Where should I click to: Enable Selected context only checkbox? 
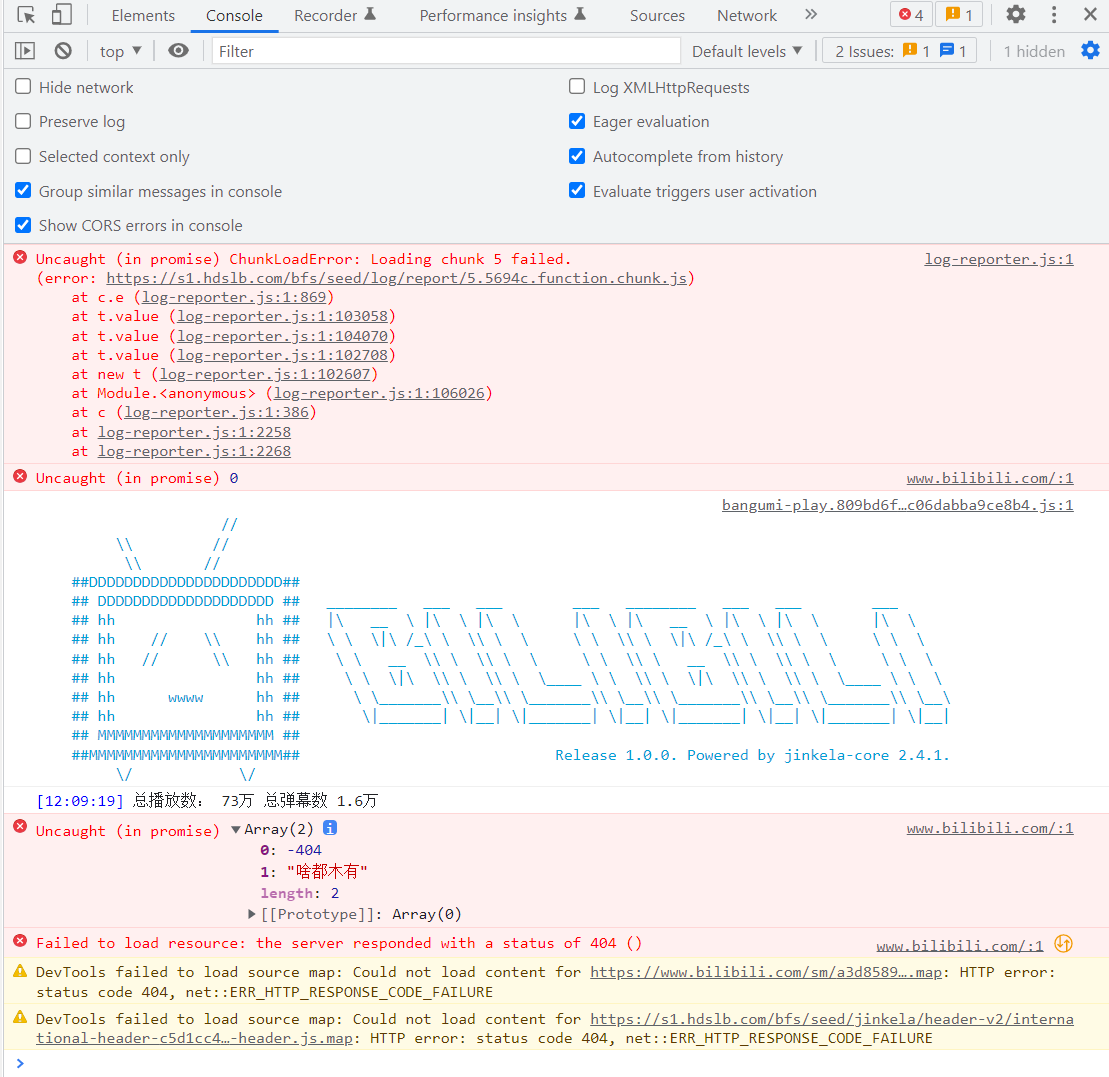click(23, 156)
